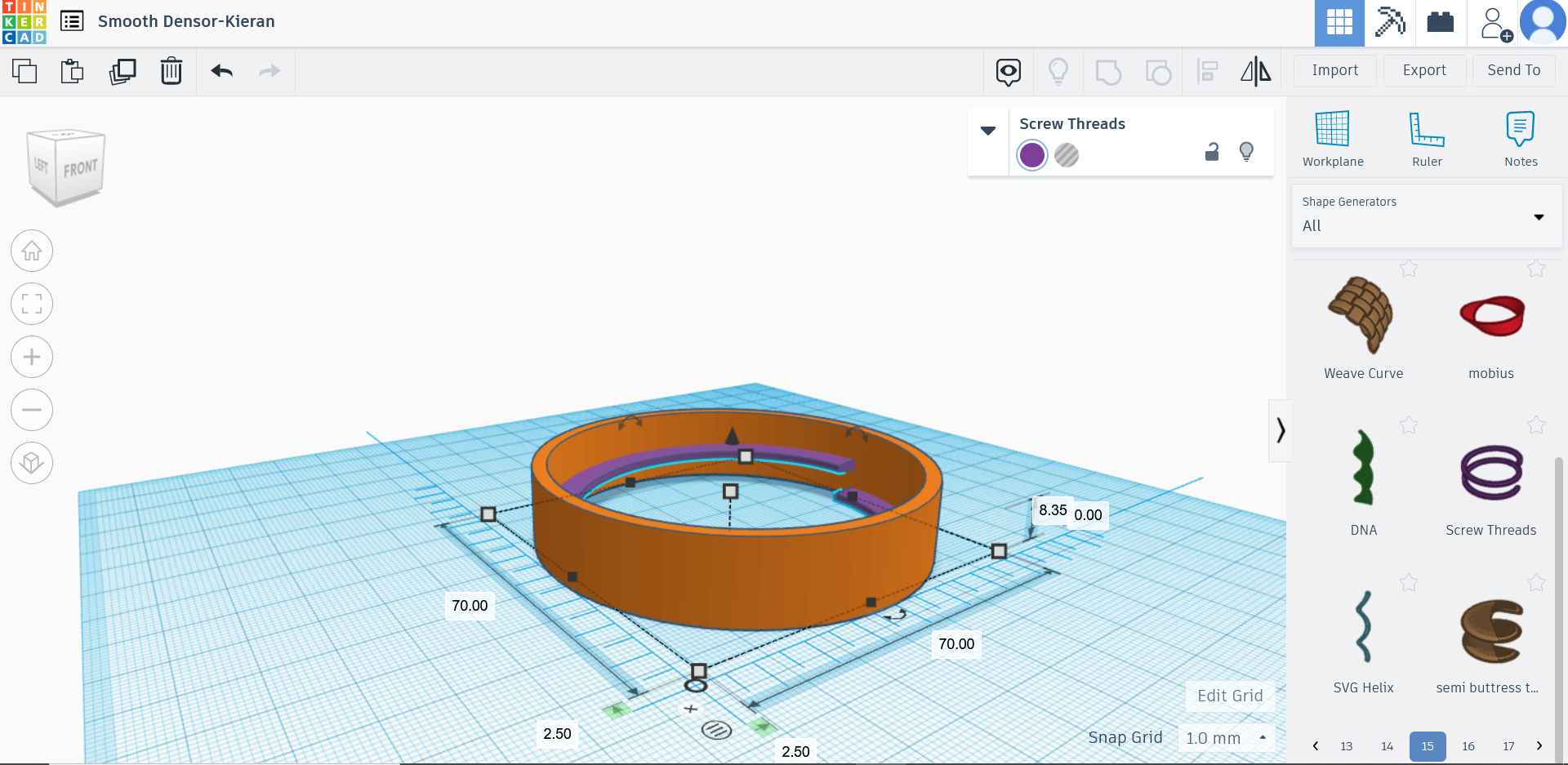Viewport: 1568px width, 765px height.
Task: Collapse the Screw Threads inspector panel
Action: pyautogui.click(x=989, y=131)
